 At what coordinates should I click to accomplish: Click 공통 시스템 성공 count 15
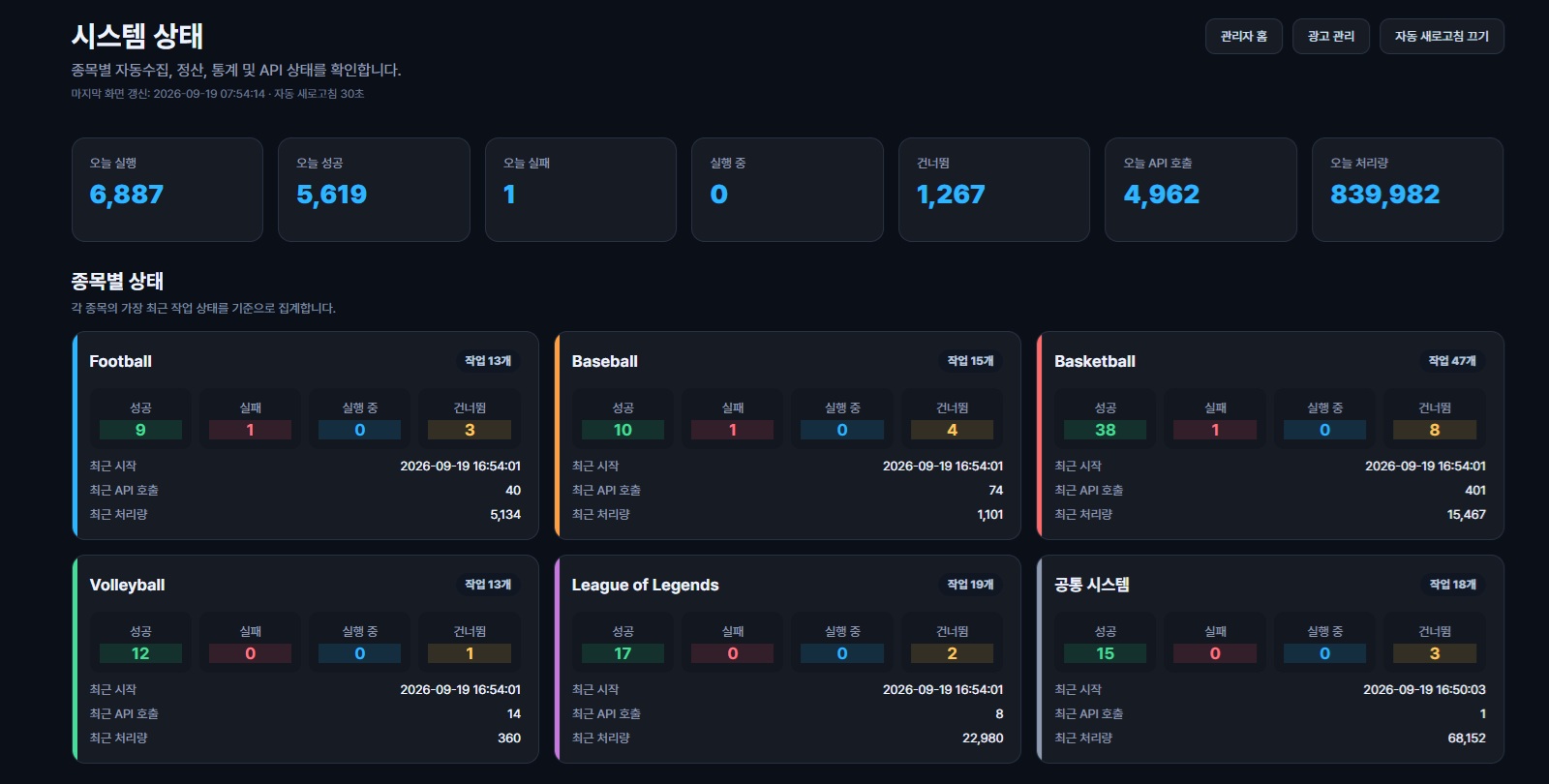click(x=1105, y=653)
